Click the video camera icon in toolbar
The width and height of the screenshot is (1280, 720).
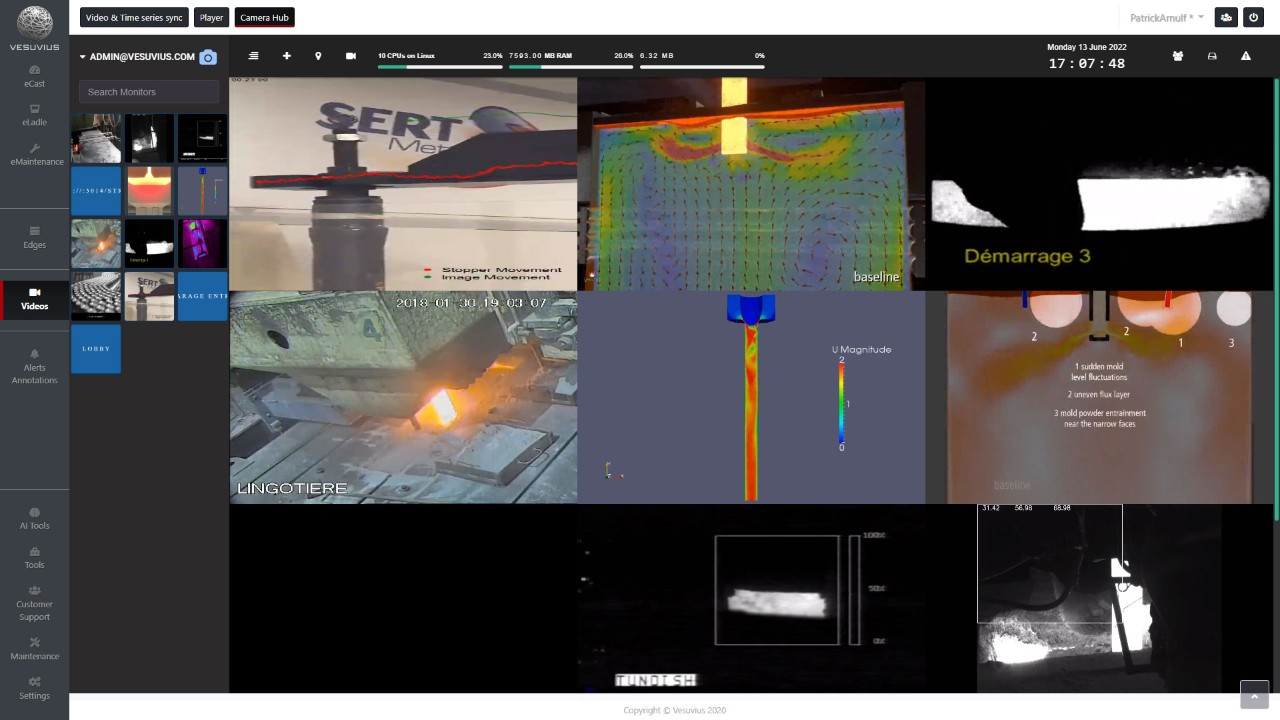pos(351,56)
